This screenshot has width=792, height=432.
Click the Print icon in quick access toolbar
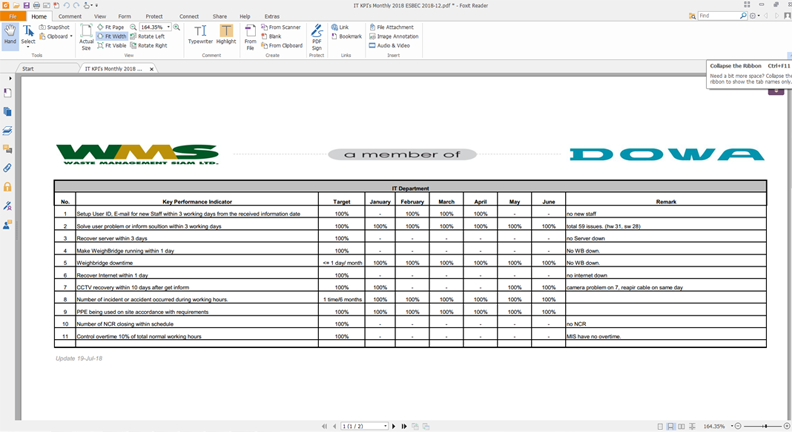click(x=36, y=5)
